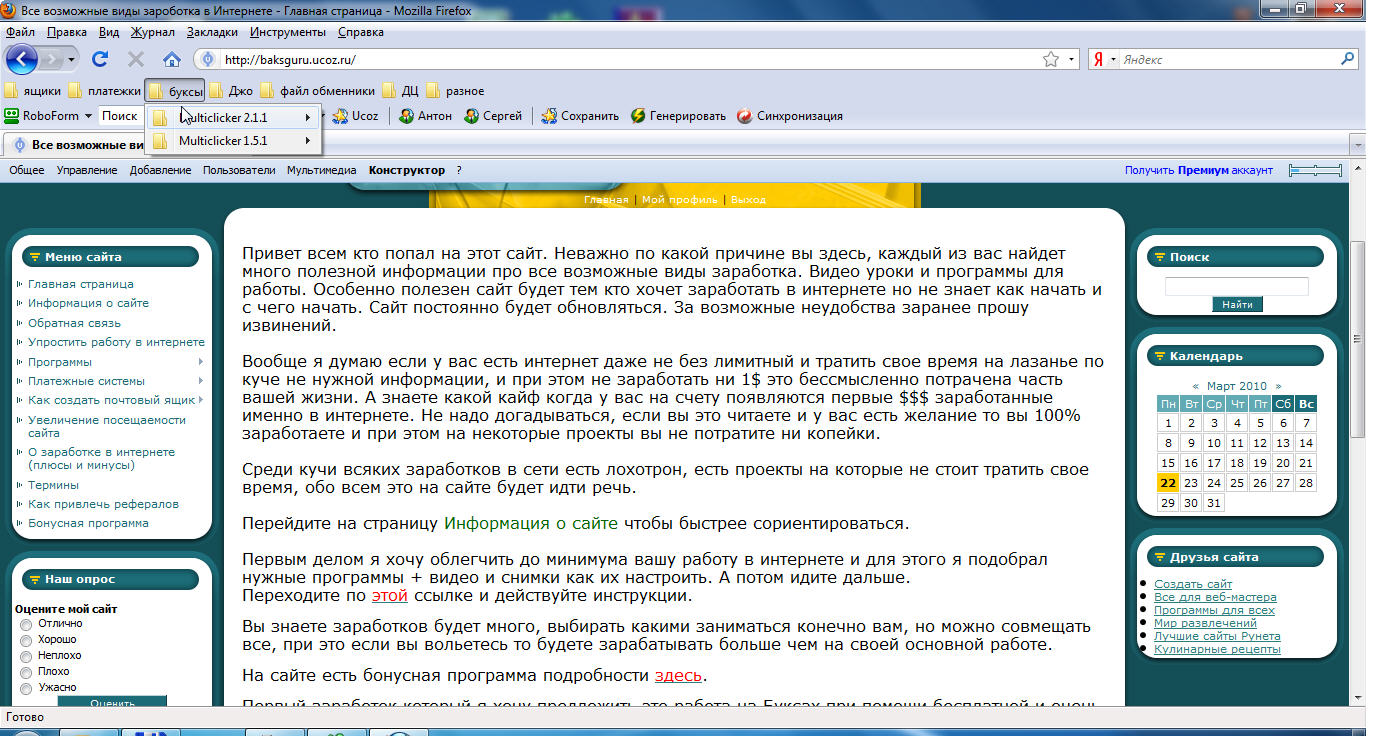
Task: Open the ДЦ bookmarks folder
Action: pyautogui.click(x=400, y=91)
